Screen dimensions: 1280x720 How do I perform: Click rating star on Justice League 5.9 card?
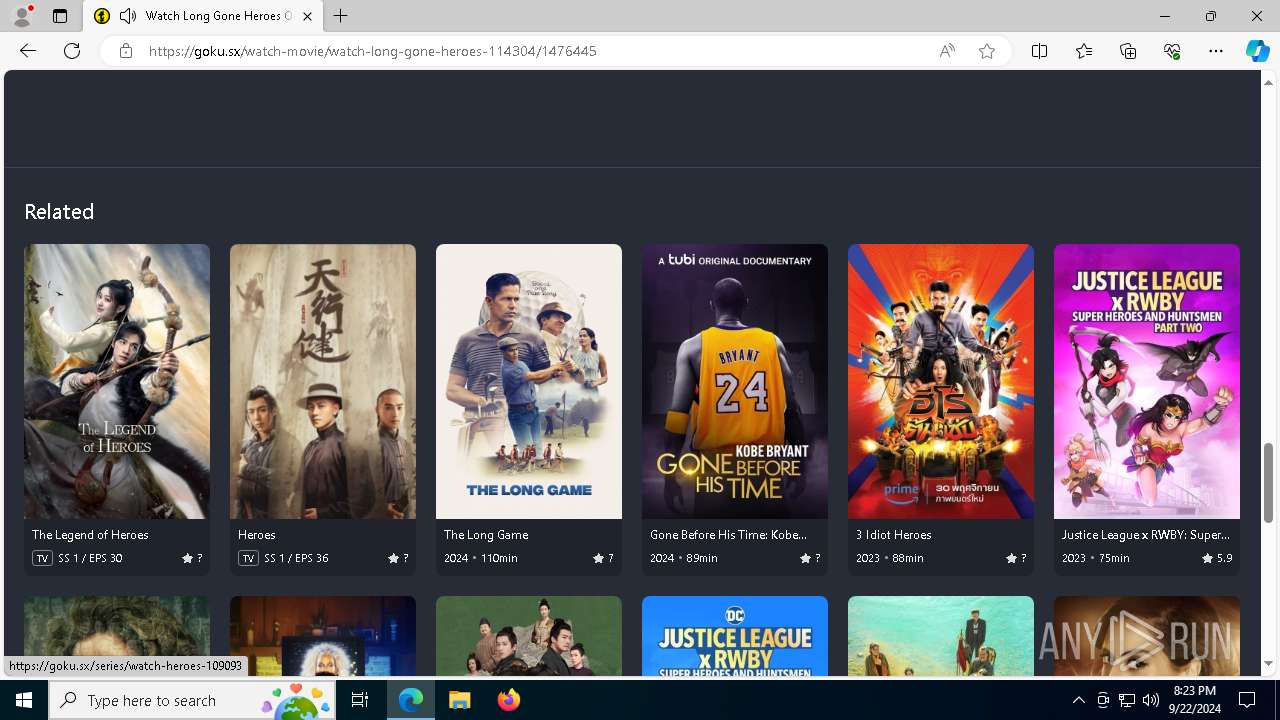tap(1207, 558)
